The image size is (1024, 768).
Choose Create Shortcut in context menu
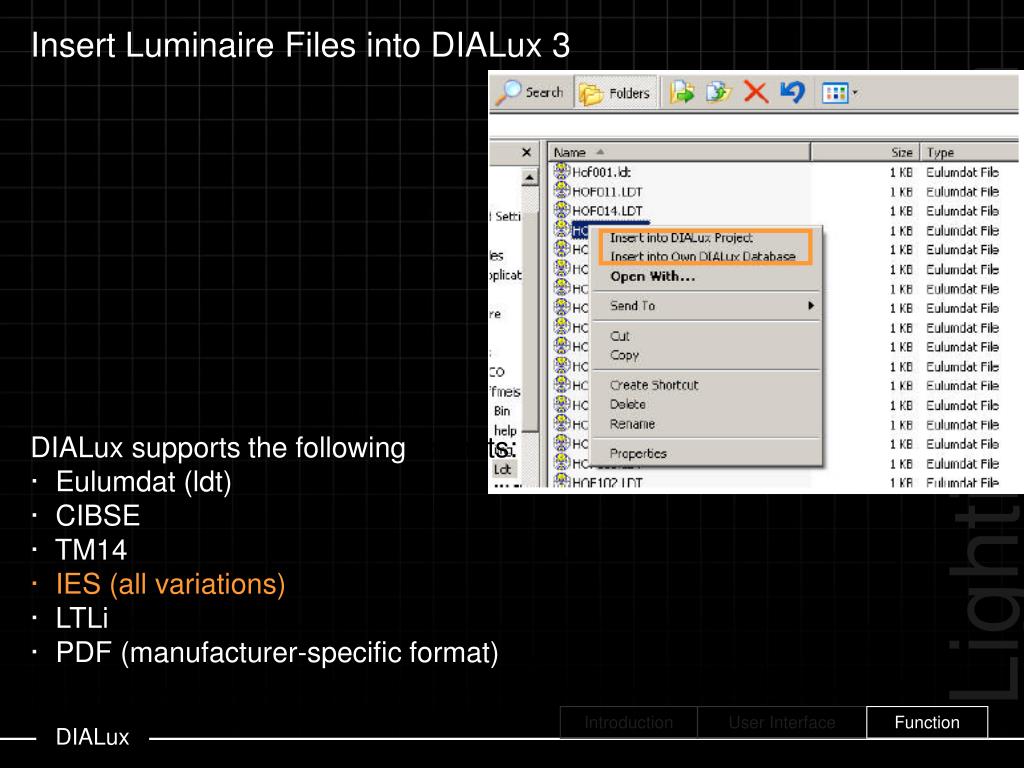[x=654, y=385]
